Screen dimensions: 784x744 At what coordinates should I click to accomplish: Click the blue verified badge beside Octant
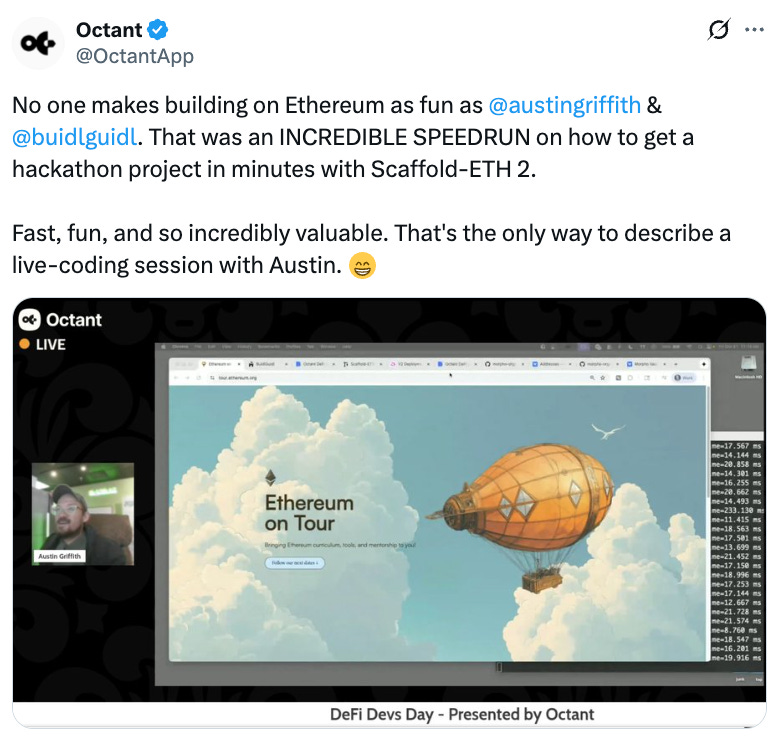pos(158,30)
